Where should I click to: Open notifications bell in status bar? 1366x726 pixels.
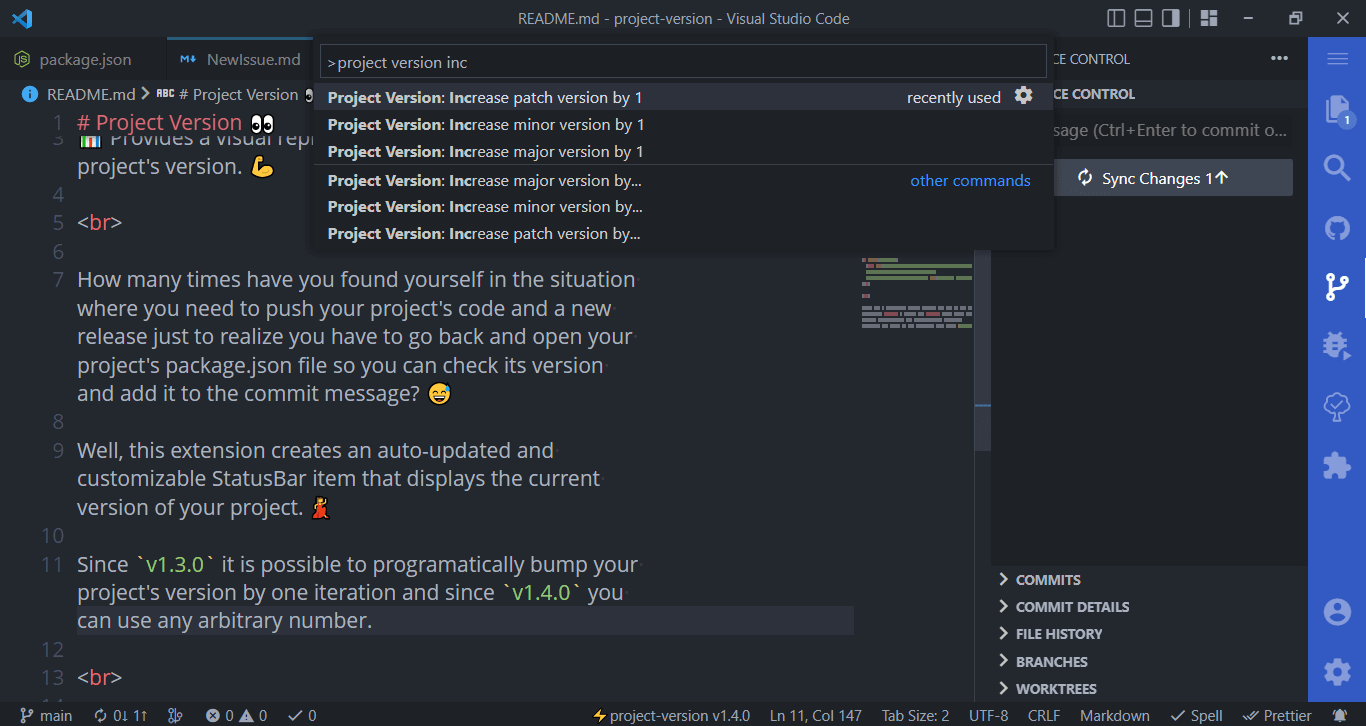click(1340, 715)
